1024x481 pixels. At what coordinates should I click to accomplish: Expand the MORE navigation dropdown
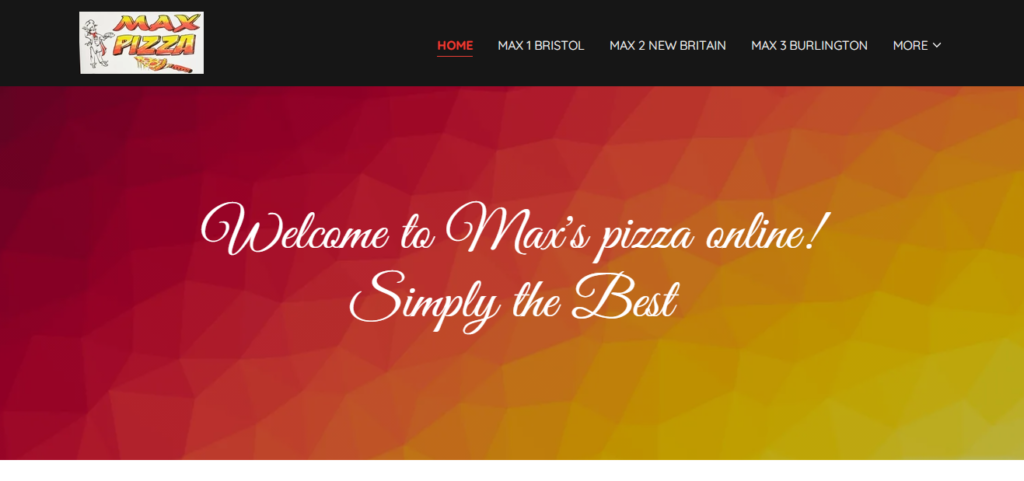[x=917, y=46]
